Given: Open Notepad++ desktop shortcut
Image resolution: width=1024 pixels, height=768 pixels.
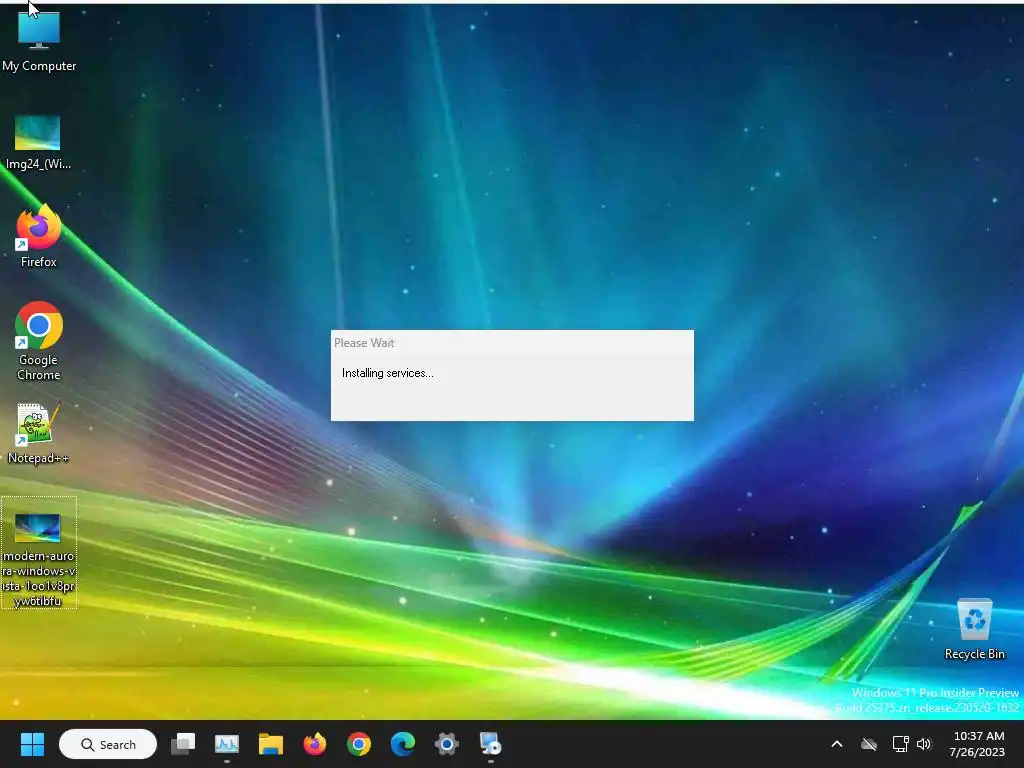Looking at the screenshot, I should [39, 432].
